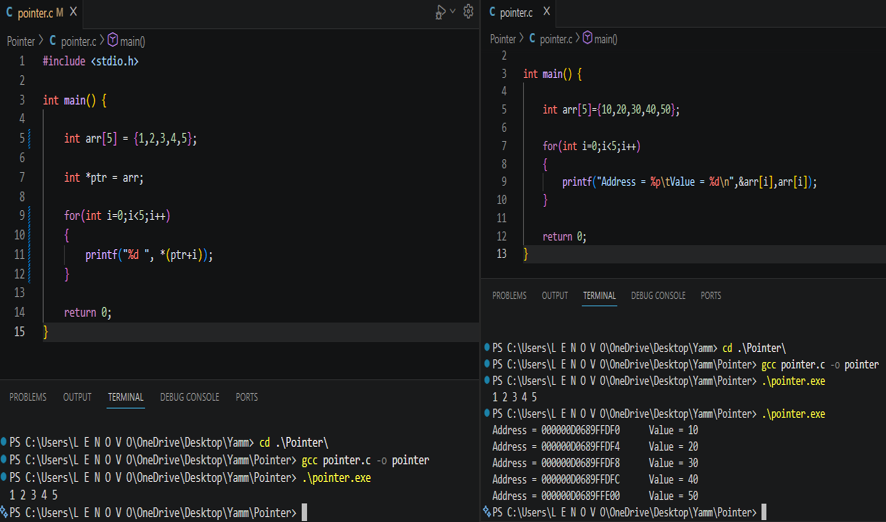886x522 pixels.
Task: Open PORTS tab in left pane panel
Action: tap(246, 397)
